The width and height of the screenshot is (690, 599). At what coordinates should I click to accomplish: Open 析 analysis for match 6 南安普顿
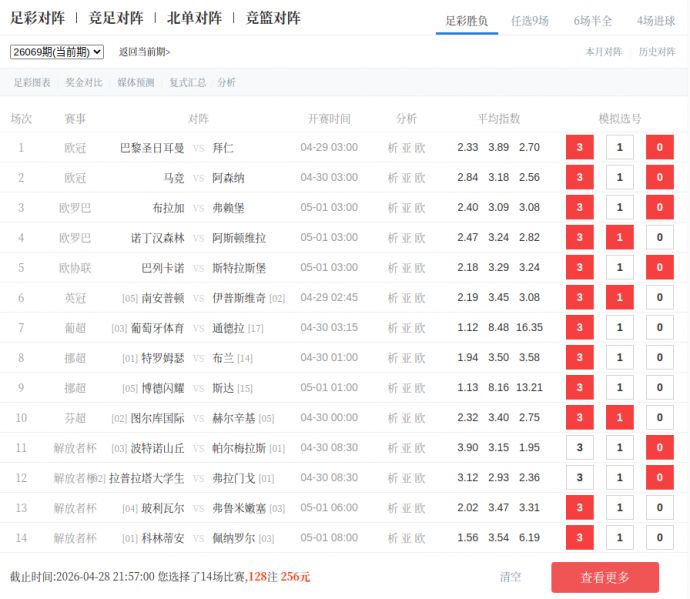[x=393, y=298]
